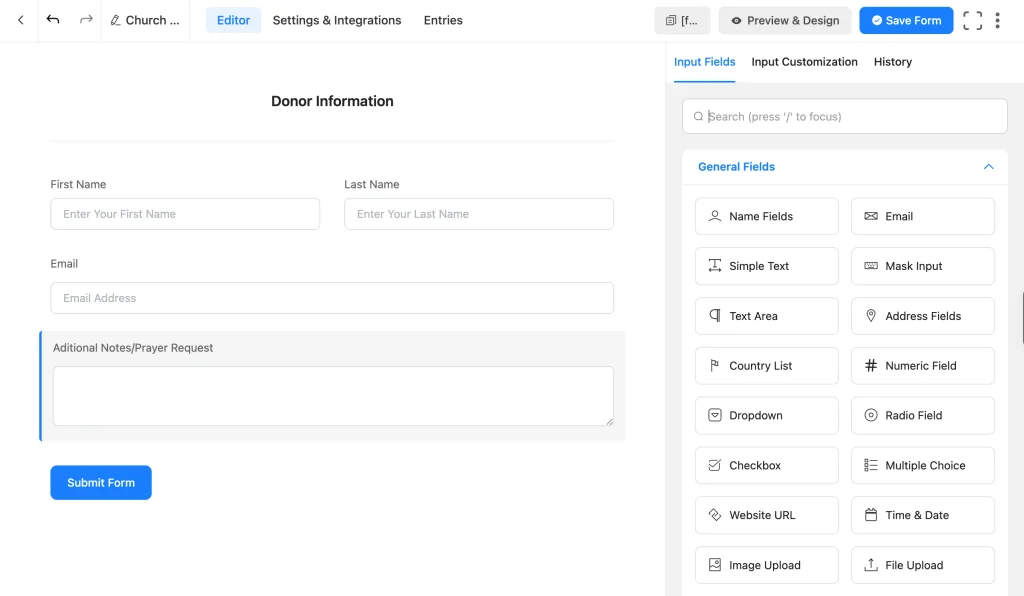Toggle fullscreen editor mode
Image resolution: width=1024 pixels, height=596 pixels.
(x=972, y=20)
